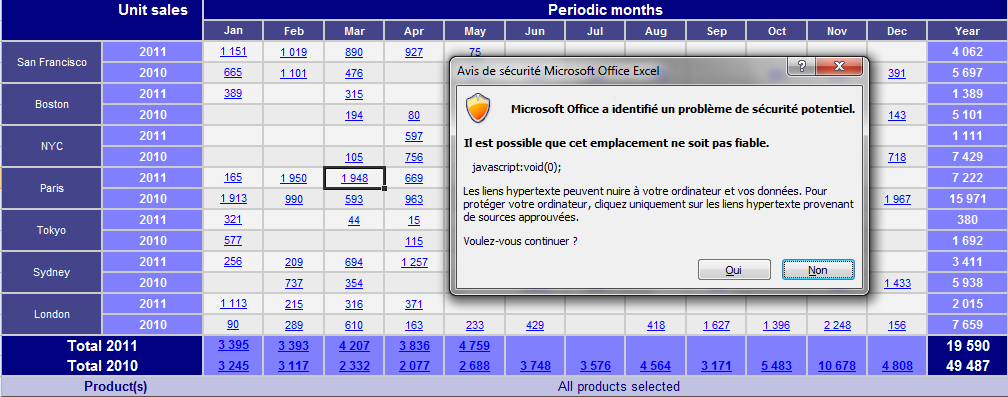Open Sydney 2010 Dec link 1 433
Image resolution: width=1008 pixels, height=397 pixels.
pyautogui.click(x=897, y=283)
